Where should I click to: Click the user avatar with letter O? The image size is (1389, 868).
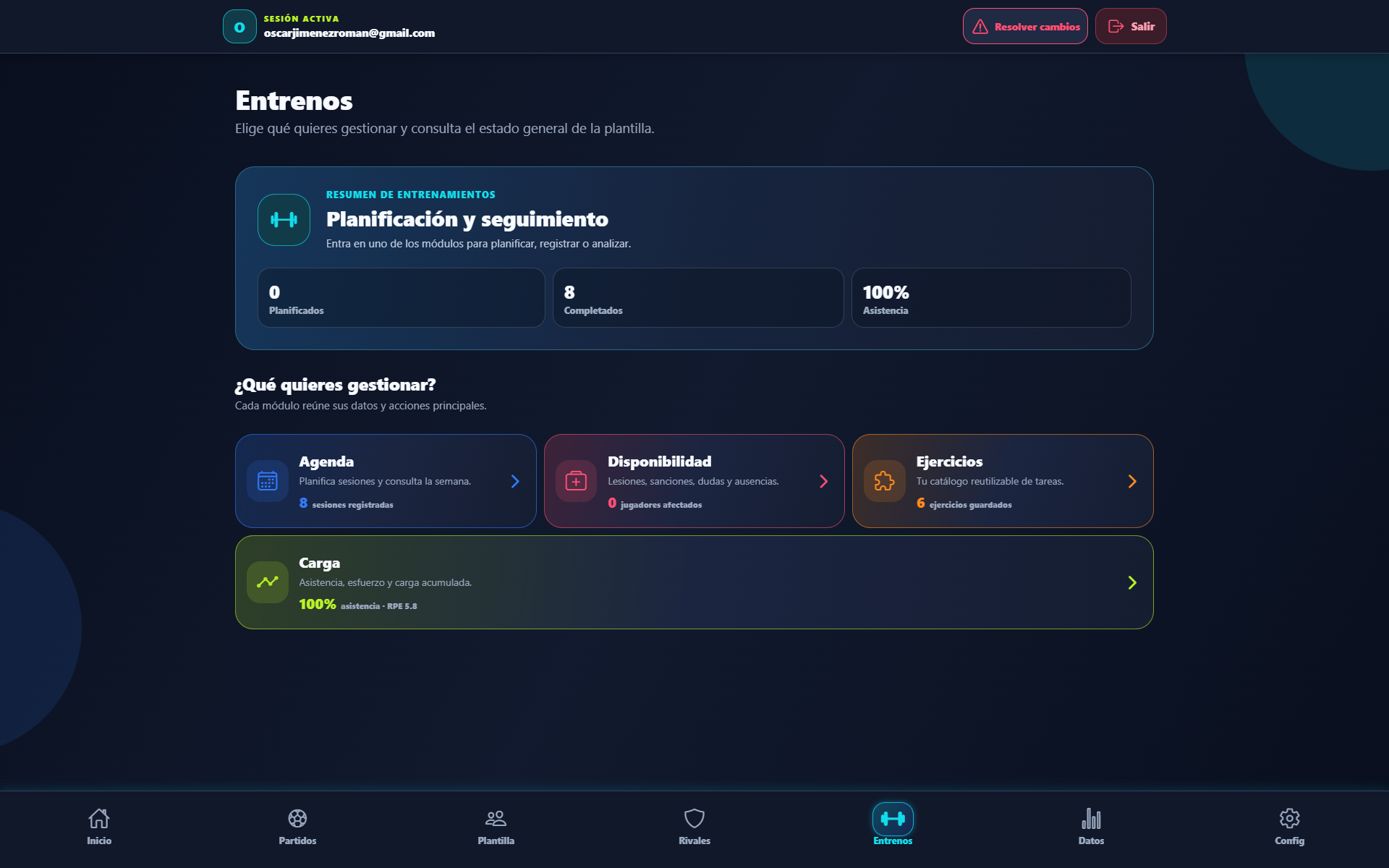(x=239, y=27)
